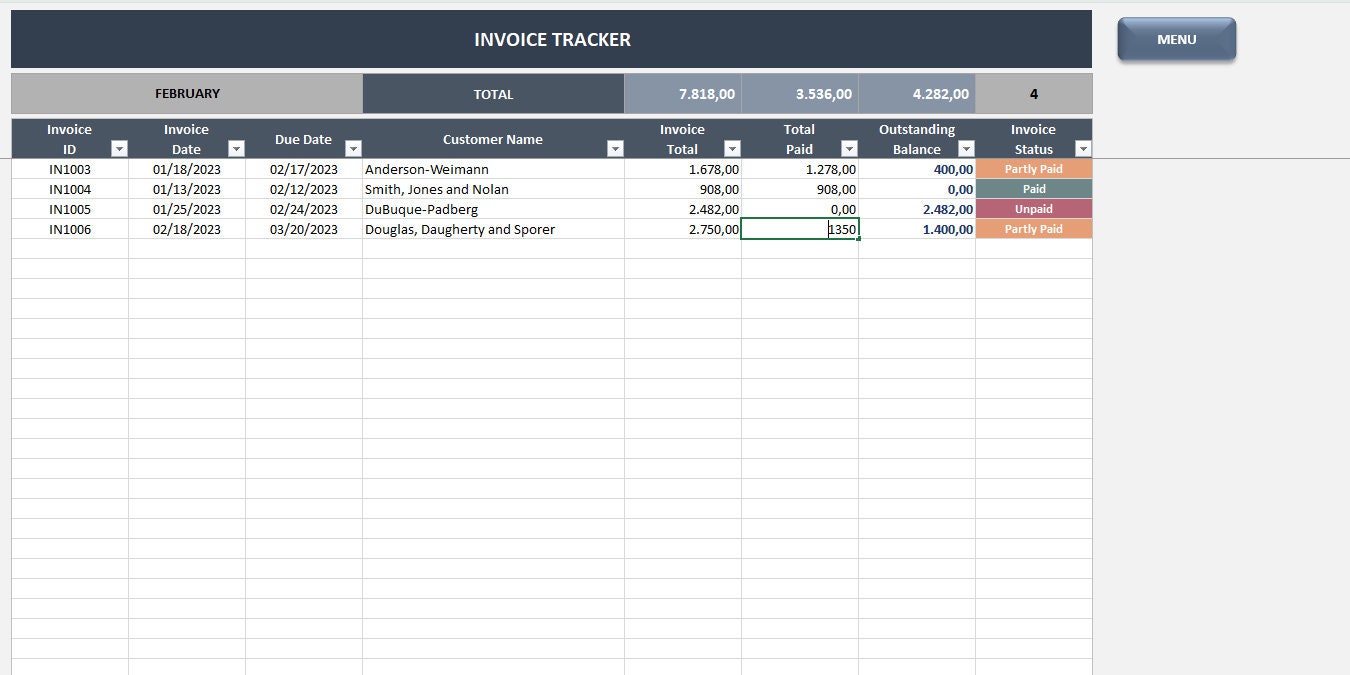The height and width of the screenshot is (675, 1350).
Task: Click the invoice count showing 4
Action: [1033, 92]
